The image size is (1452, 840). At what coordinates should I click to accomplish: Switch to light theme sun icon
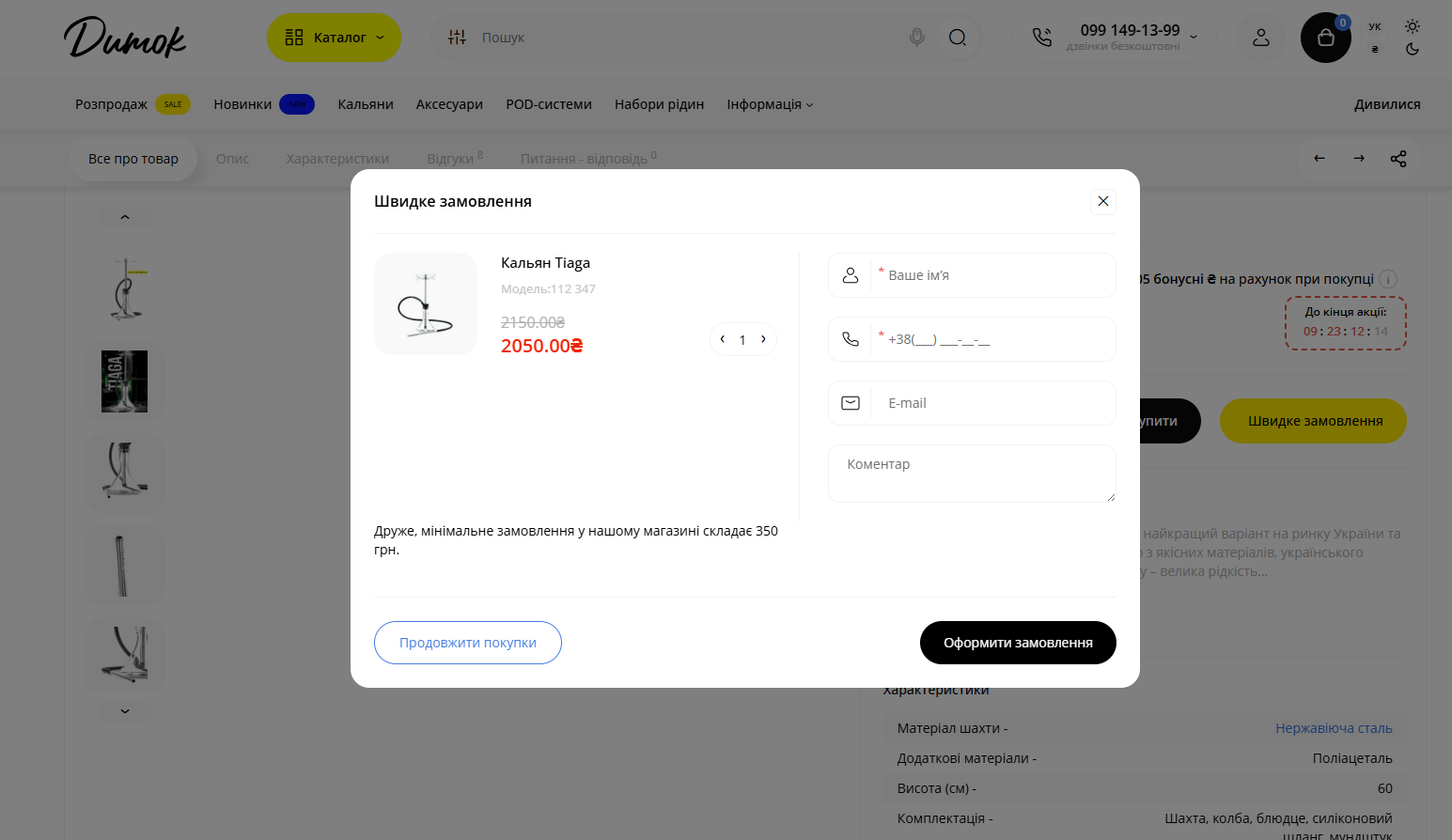pyautogui.click(x=1413, y=26)
